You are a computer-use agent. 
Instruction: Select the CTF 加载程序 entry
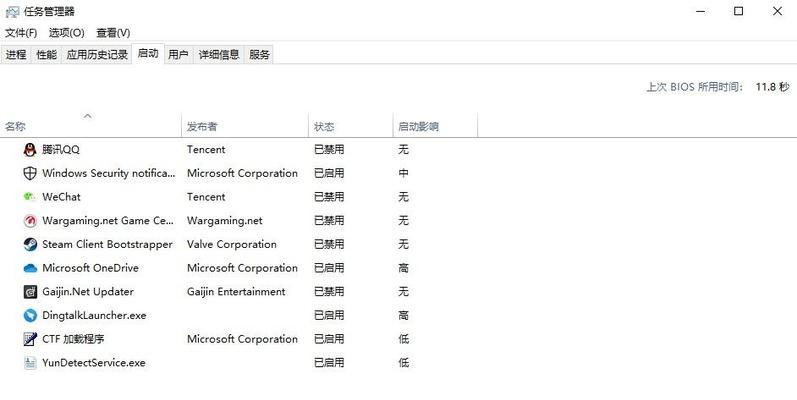pyautogui.click(x=73, y=339)
